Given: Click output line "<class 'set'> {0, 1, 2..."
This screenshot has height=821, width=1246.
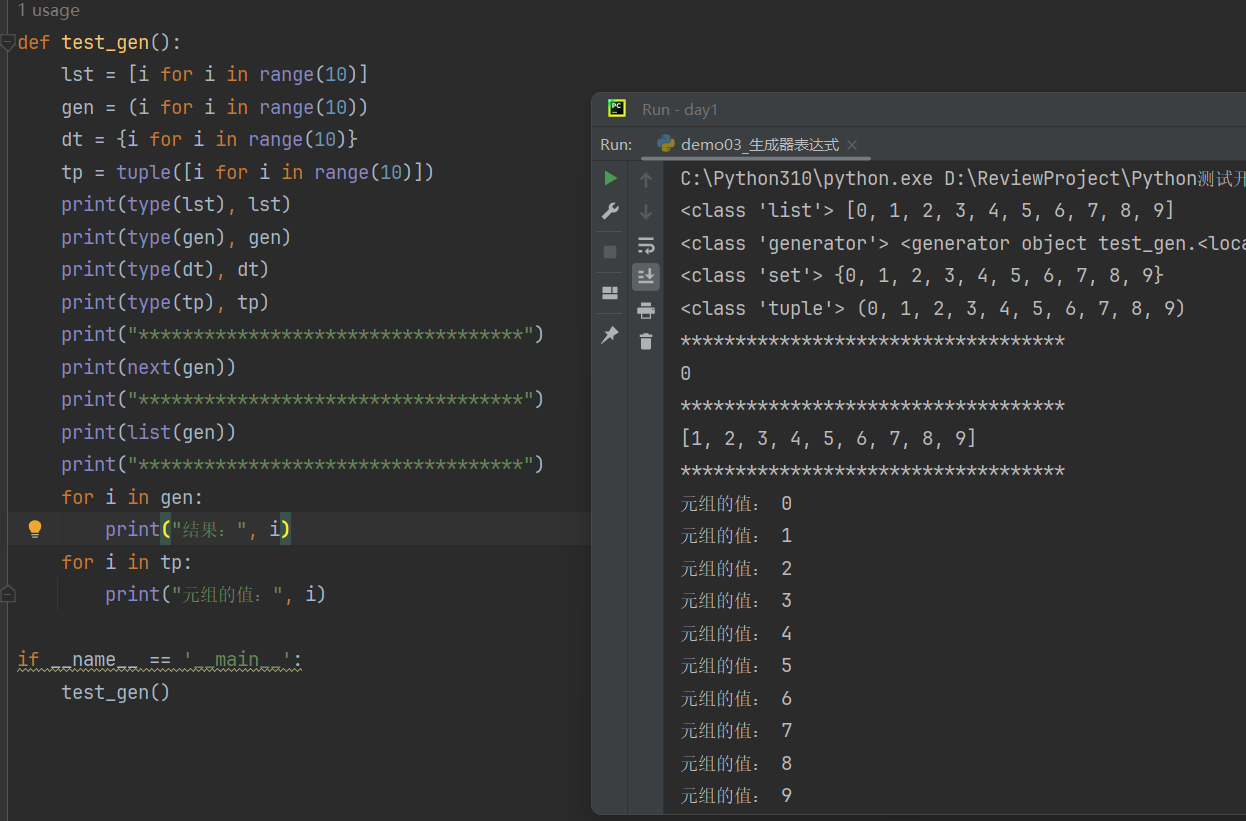Looking at the screenshot, I should pyautogui.click(x=922, y=276).
